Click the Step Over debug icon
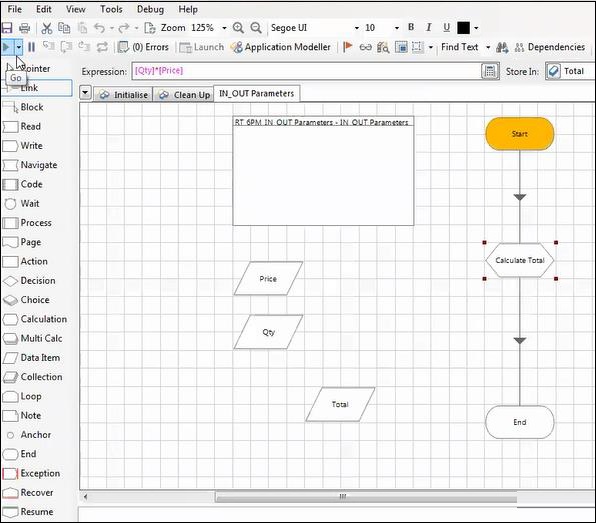 tap(66, 47)
